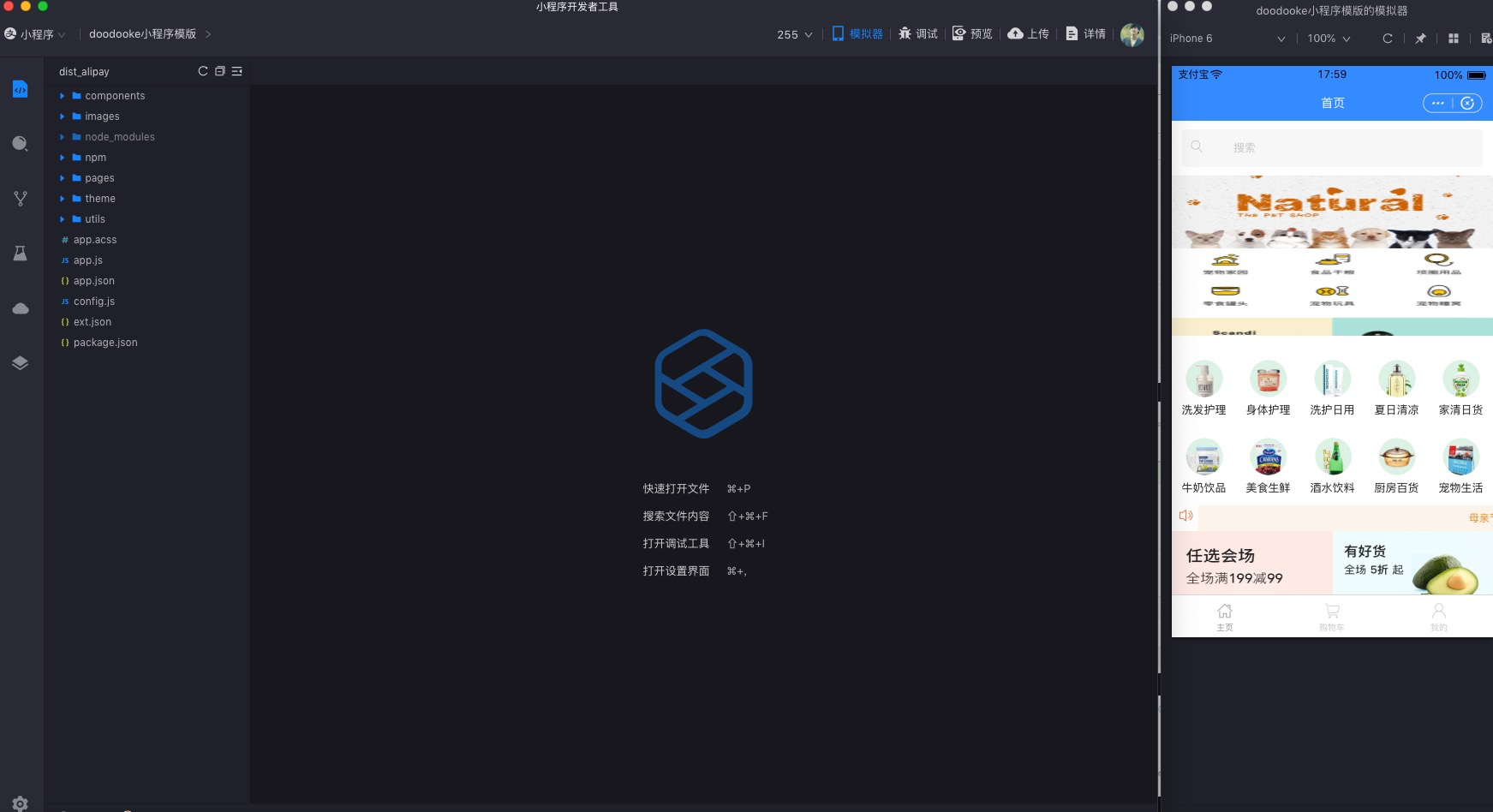Select the 宠物生活 category icon
The width and height of the screenshot is (1493, 812).
(x=1460, y=457)
